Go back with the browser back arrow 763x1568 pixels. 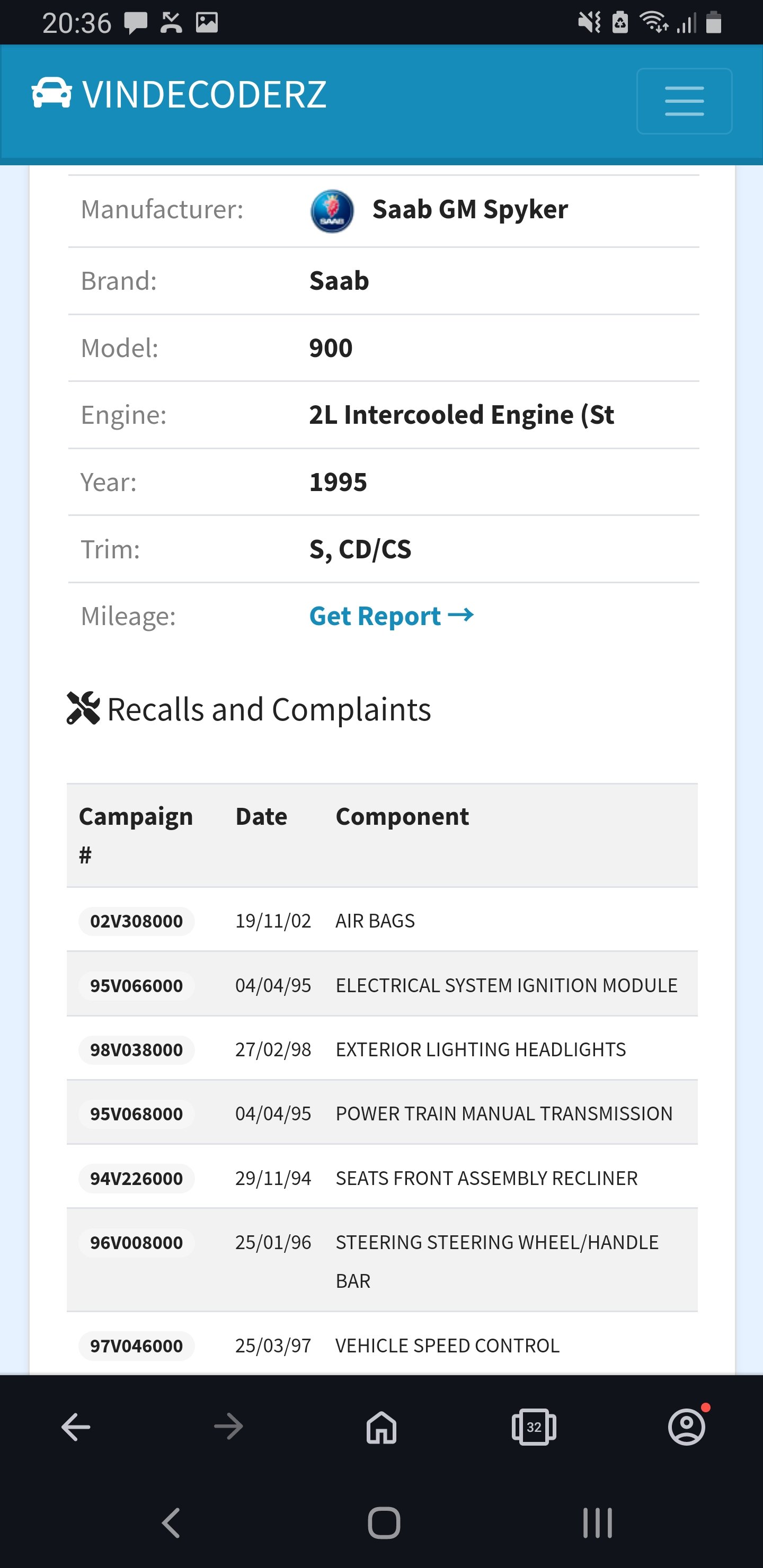click(x=76, y=1427)
